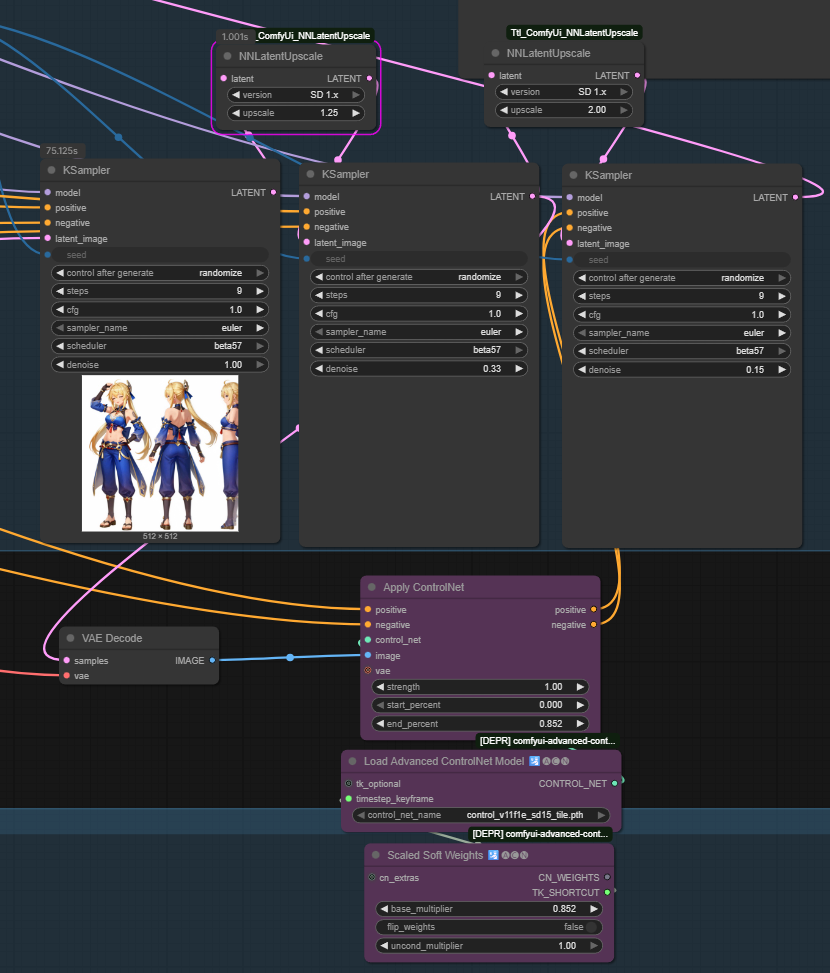Collapse the Scaled Soft Weights node

click(375, 855)
